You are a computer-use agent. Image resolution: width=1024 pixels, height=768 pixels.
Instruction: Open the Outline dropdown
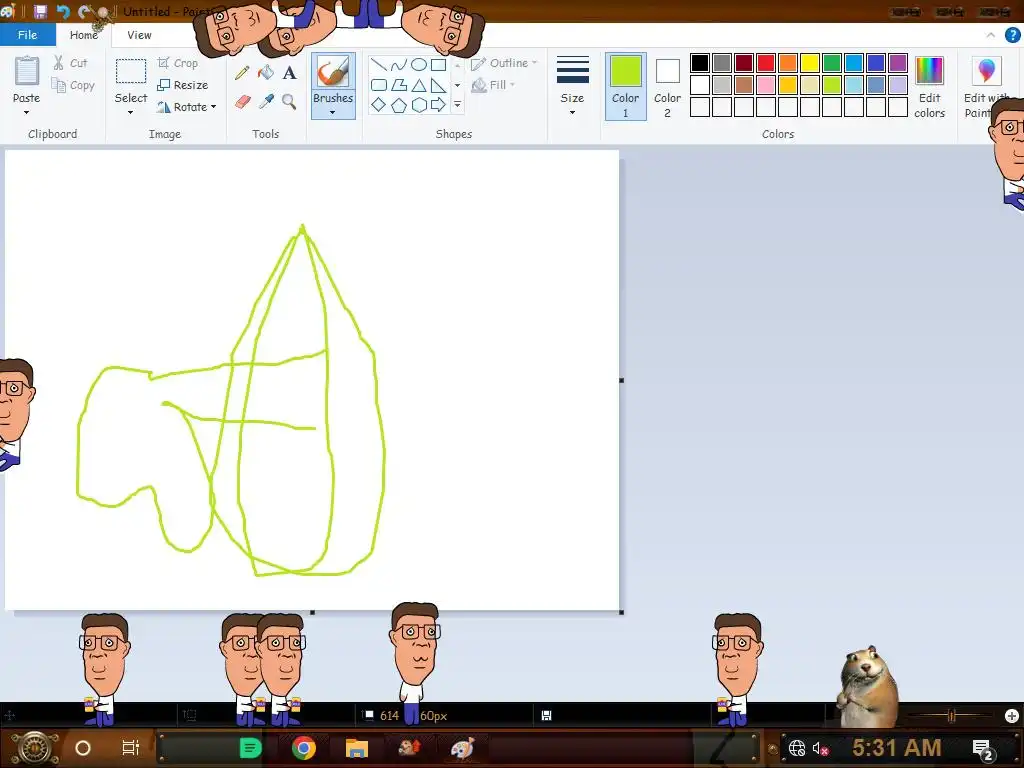tap(504, 63)
